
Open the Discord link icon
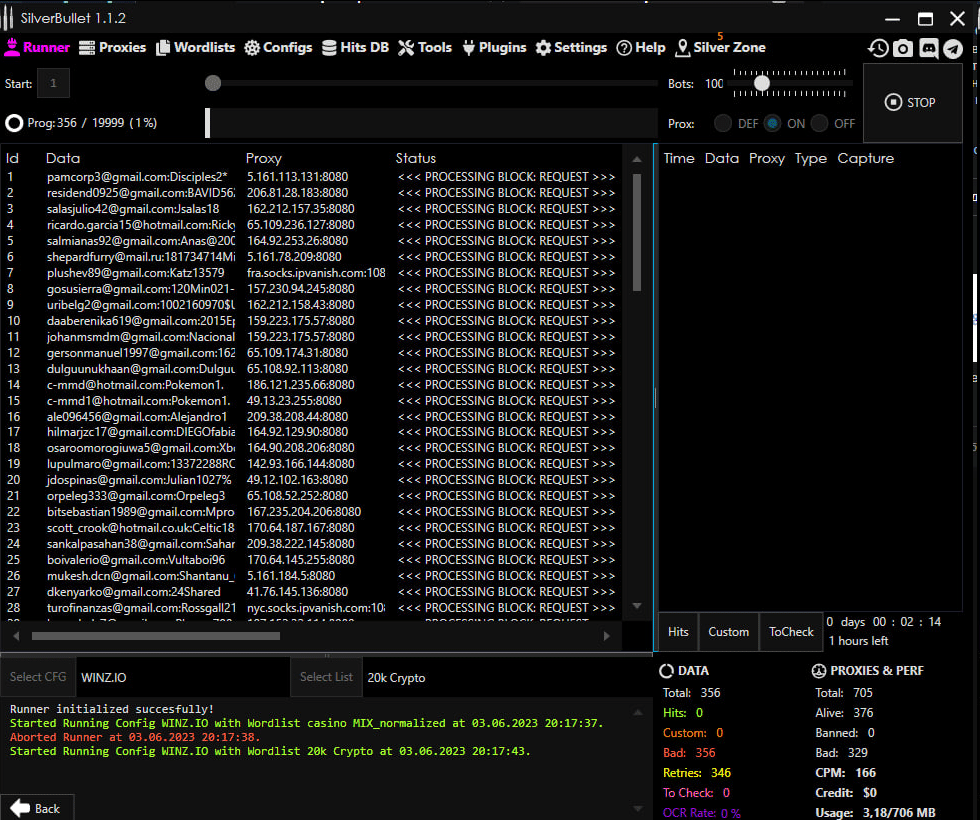928,48
